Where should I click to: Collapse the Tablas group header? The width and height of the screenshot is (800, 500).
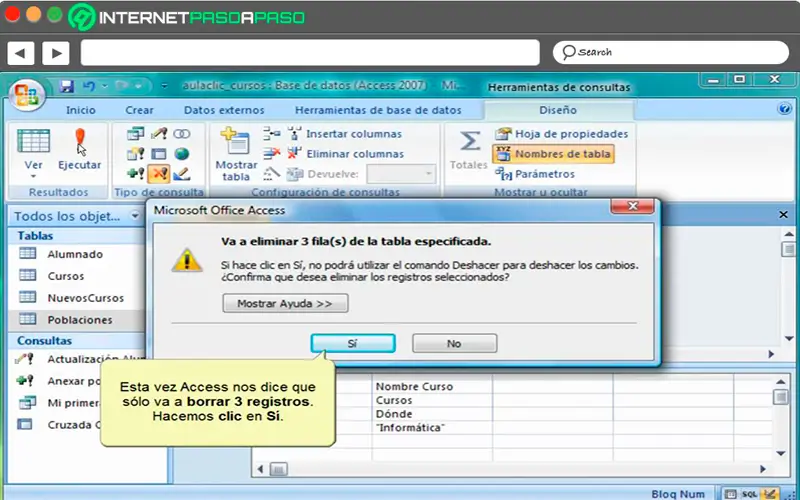77,236
